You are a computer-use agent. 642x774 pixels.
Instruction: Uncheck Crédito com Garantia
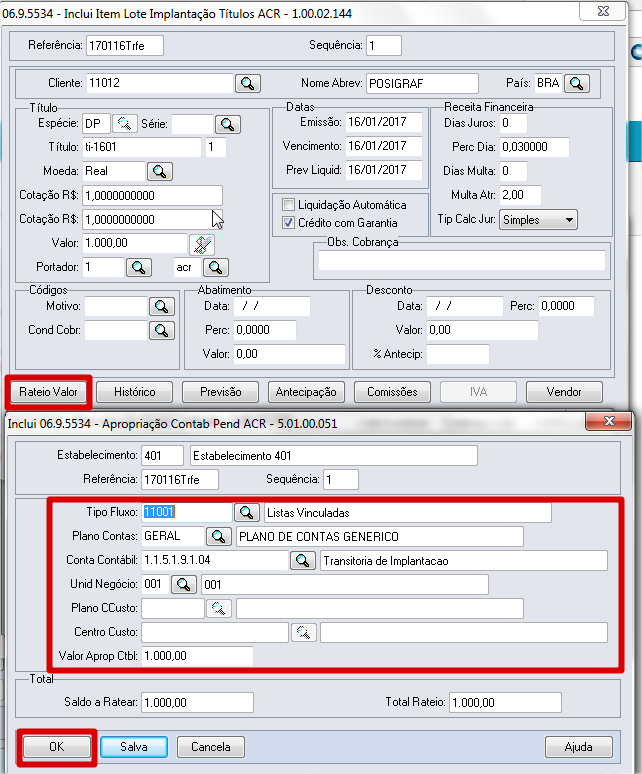(288, 223)
